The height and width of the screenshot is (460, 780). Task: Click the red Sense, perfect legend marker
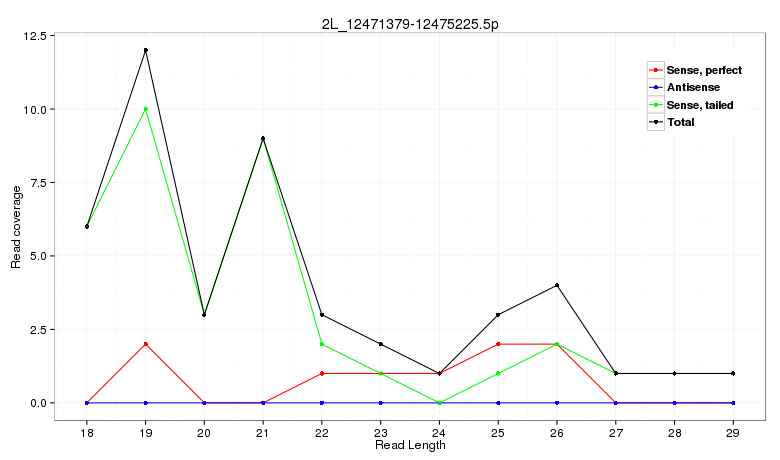click(656, 71)
